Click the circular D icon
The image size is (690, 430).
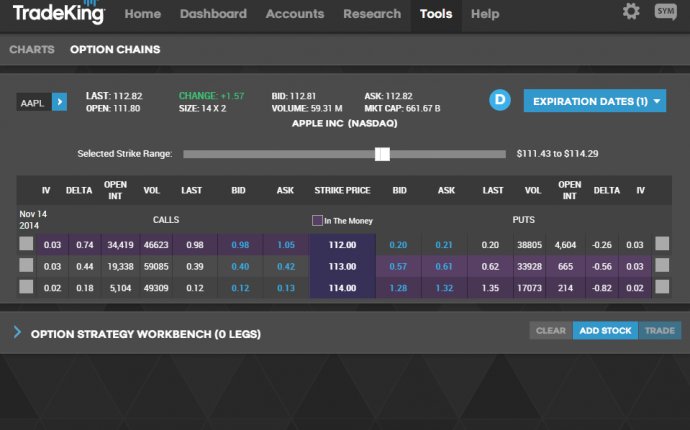(x=499, y=100)
